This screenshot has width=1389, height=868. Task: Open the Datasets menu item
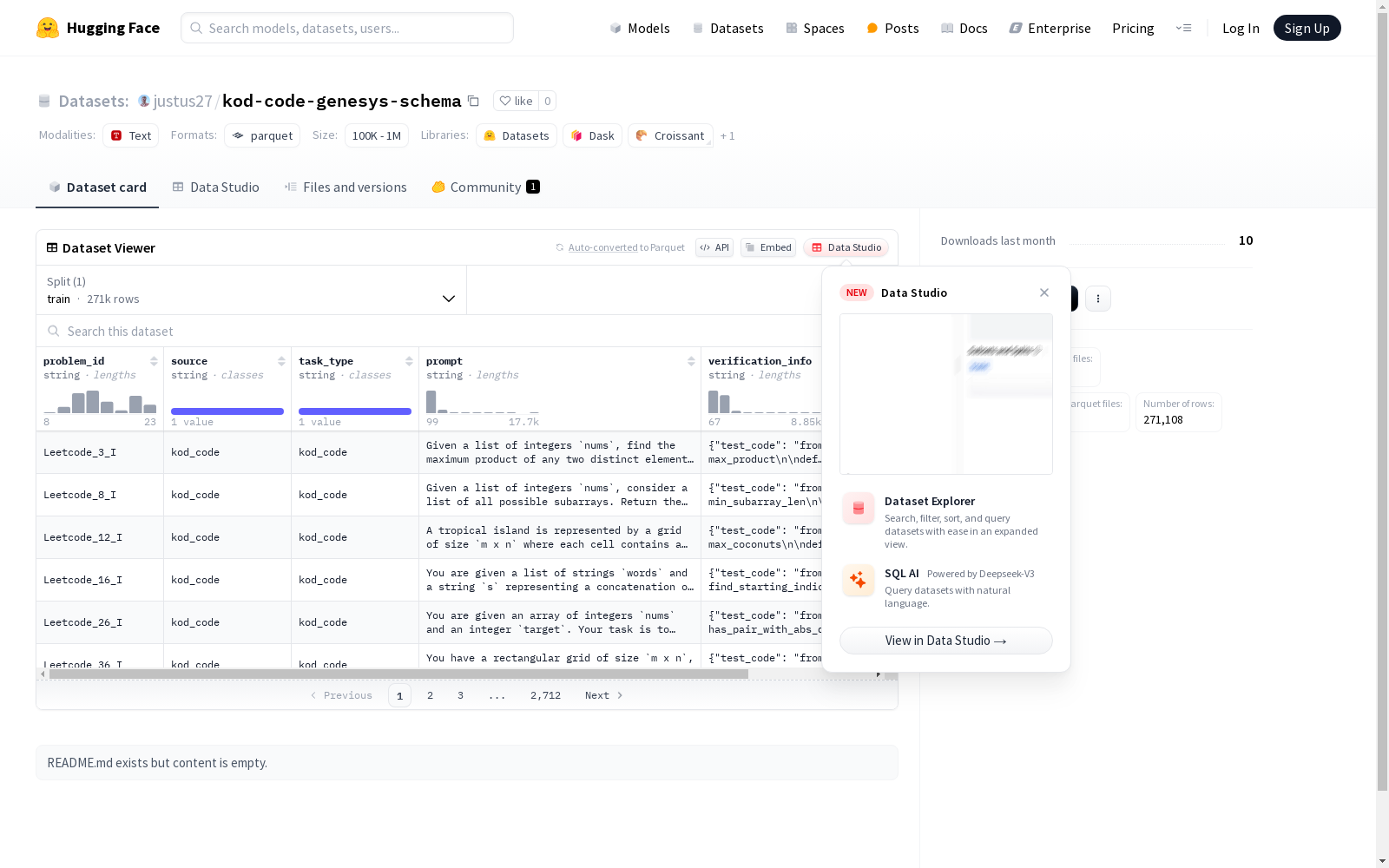click(727, 28)
